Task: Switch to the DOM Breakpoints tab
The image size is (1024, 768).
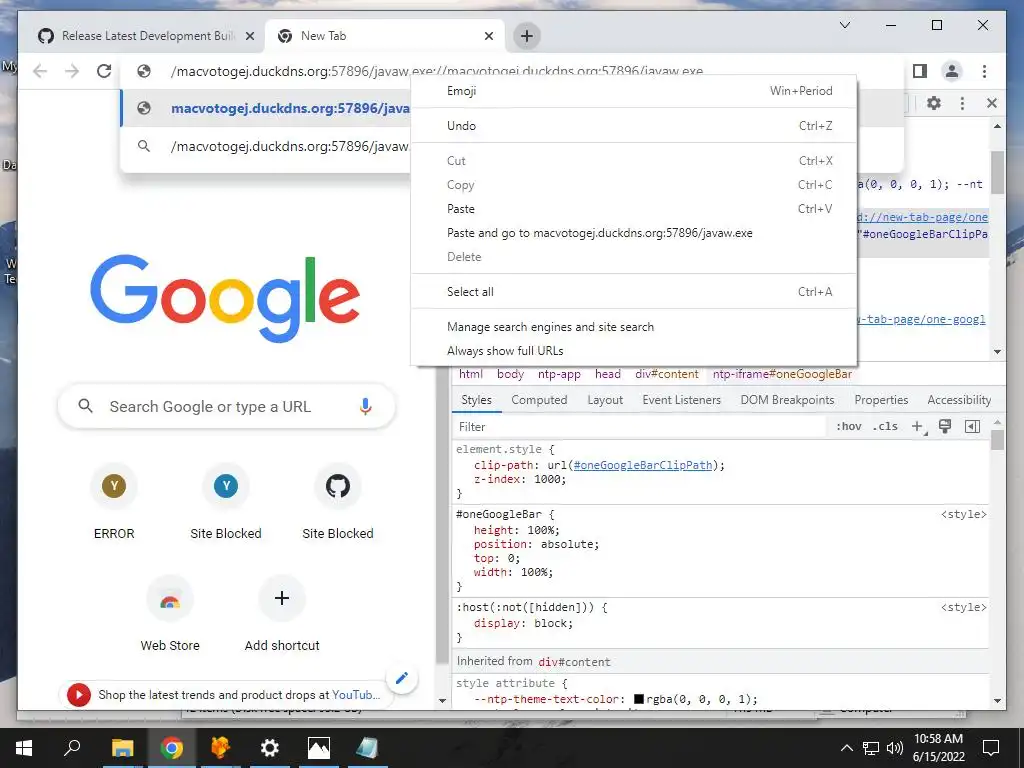Action: point(787,400)
